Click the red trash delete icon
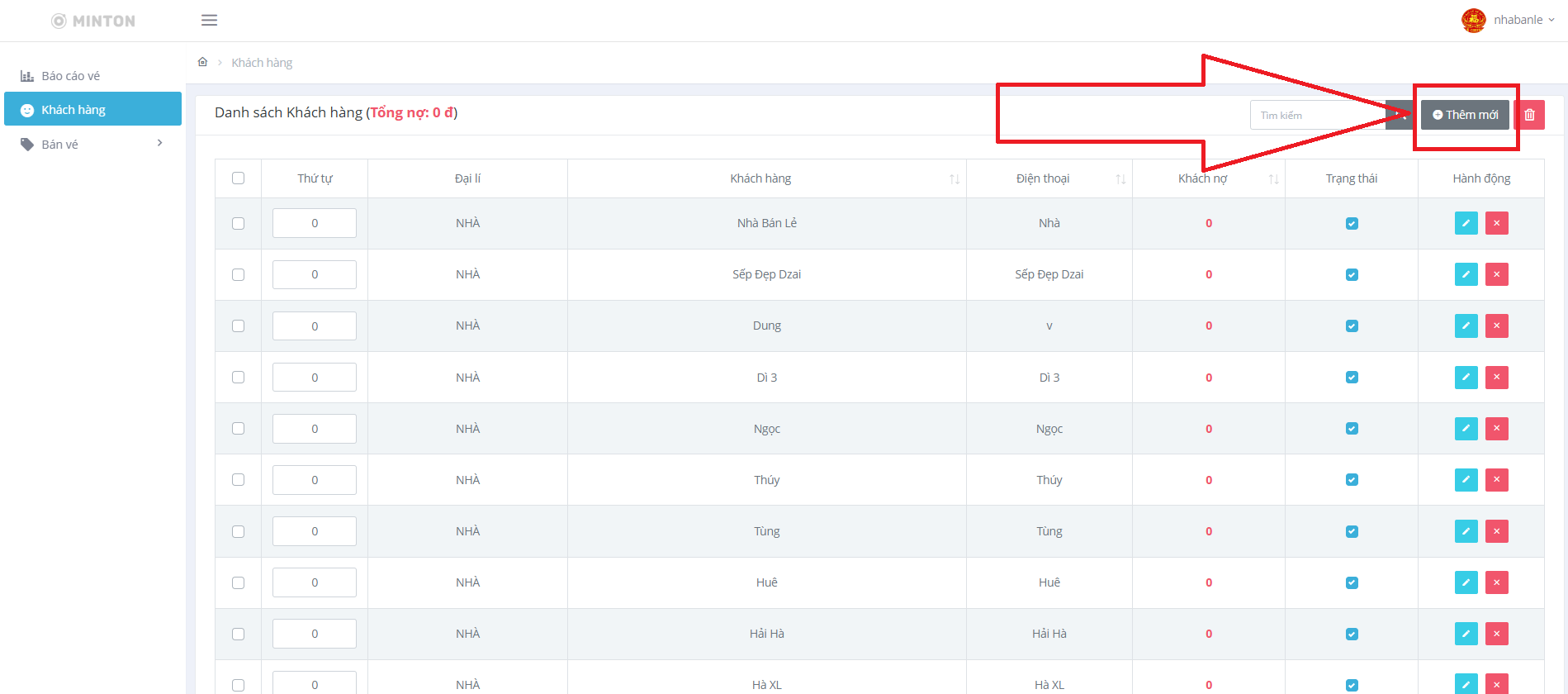Viewport: 1568px width, 694px height. [1529, 115]
